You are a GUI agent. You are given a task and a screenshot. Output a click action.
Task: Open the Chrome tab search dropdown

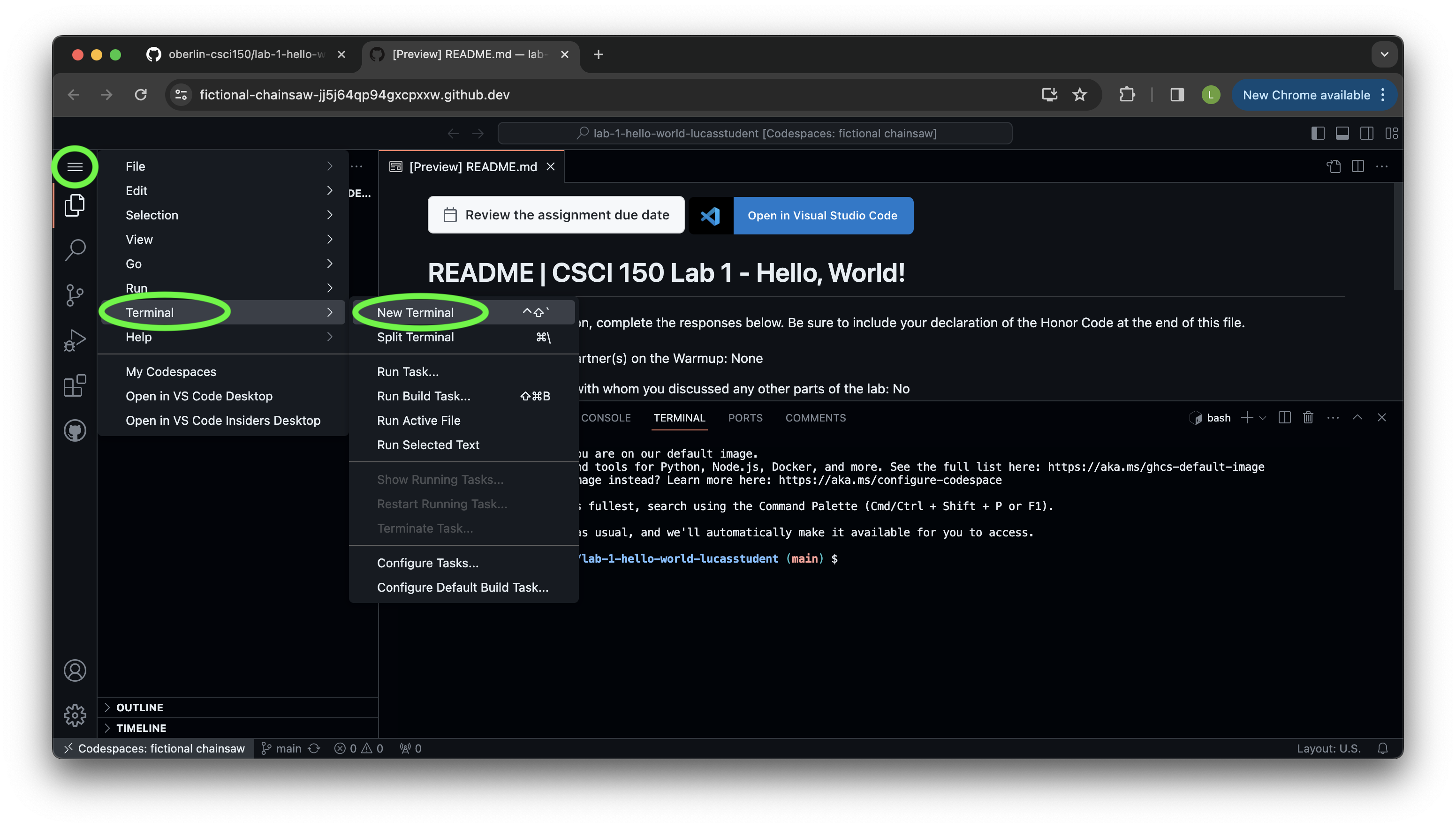pos(1384,54)
